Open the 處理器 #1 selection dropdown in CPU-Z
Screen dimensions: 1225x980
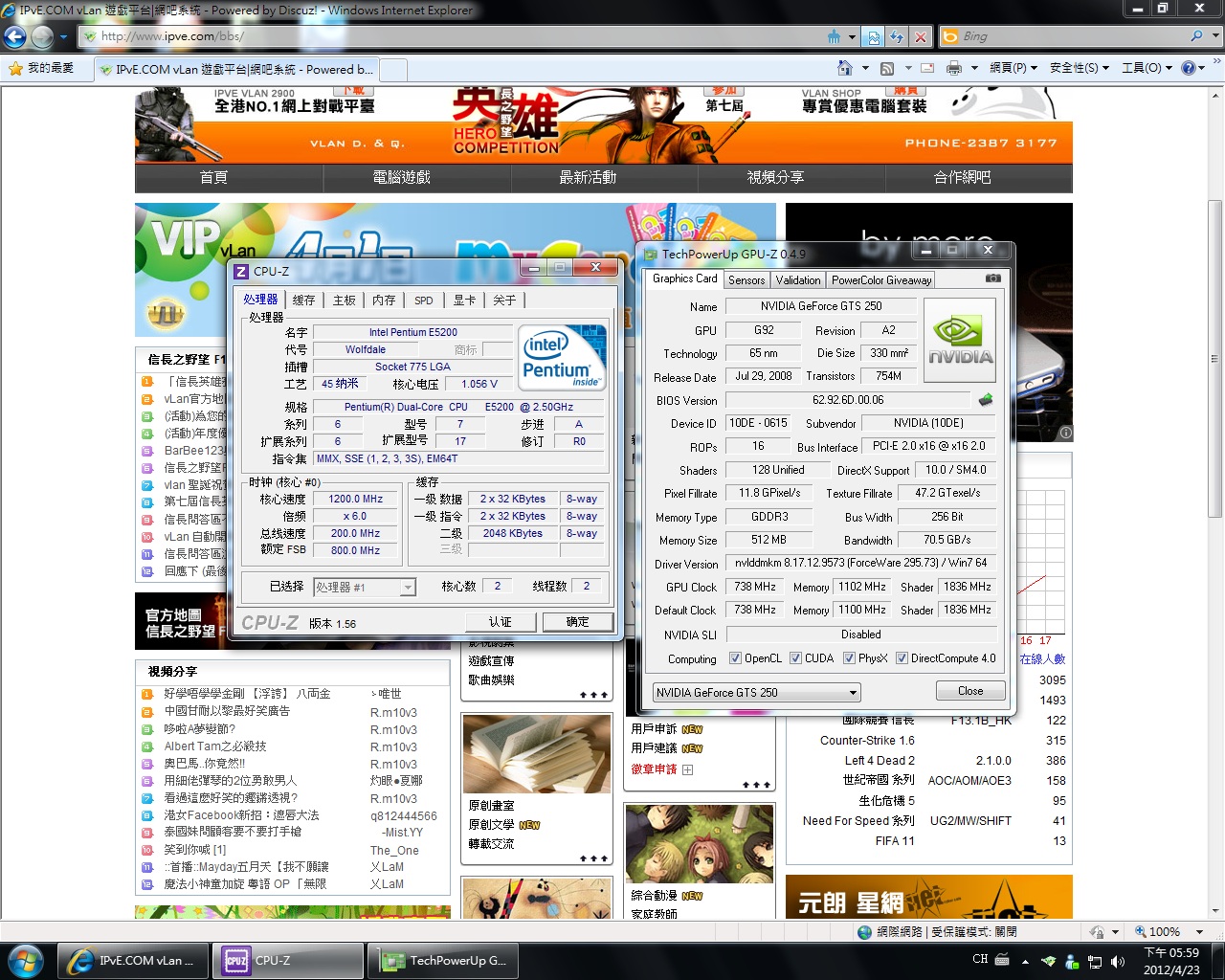pos(365,587)
